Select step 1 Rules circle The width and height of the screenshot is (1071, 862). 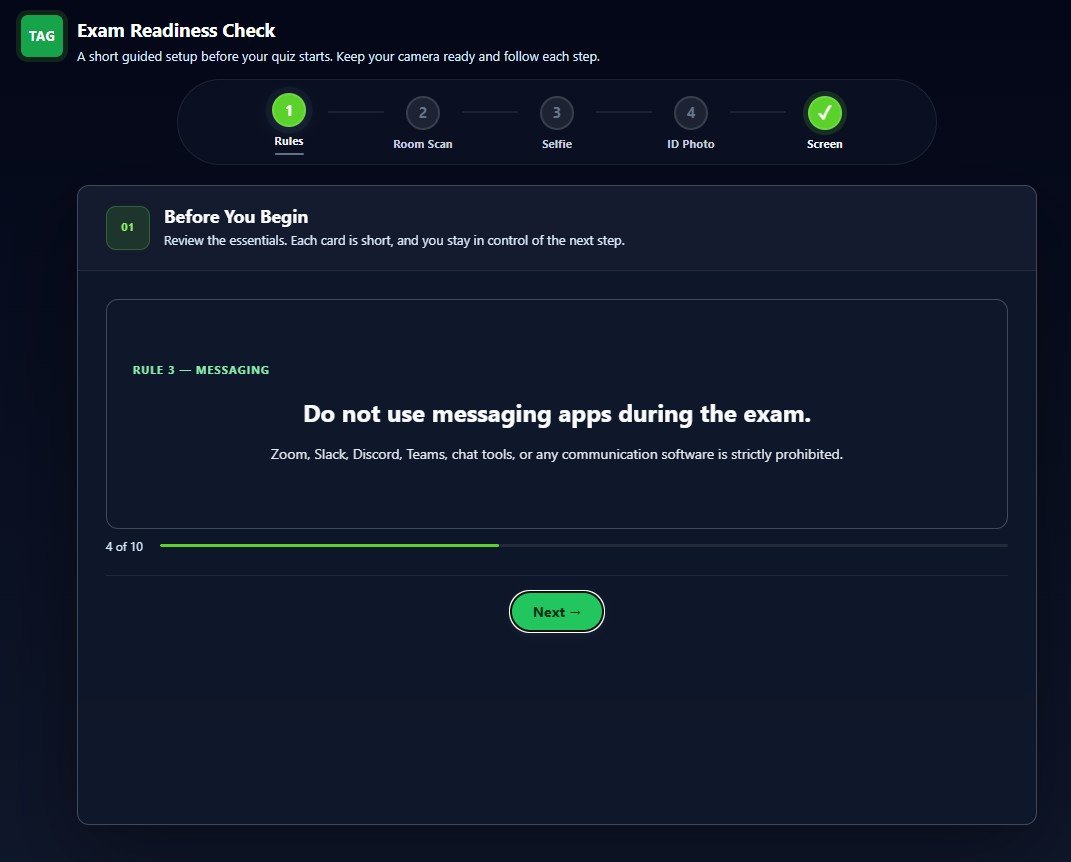(289, 111)
